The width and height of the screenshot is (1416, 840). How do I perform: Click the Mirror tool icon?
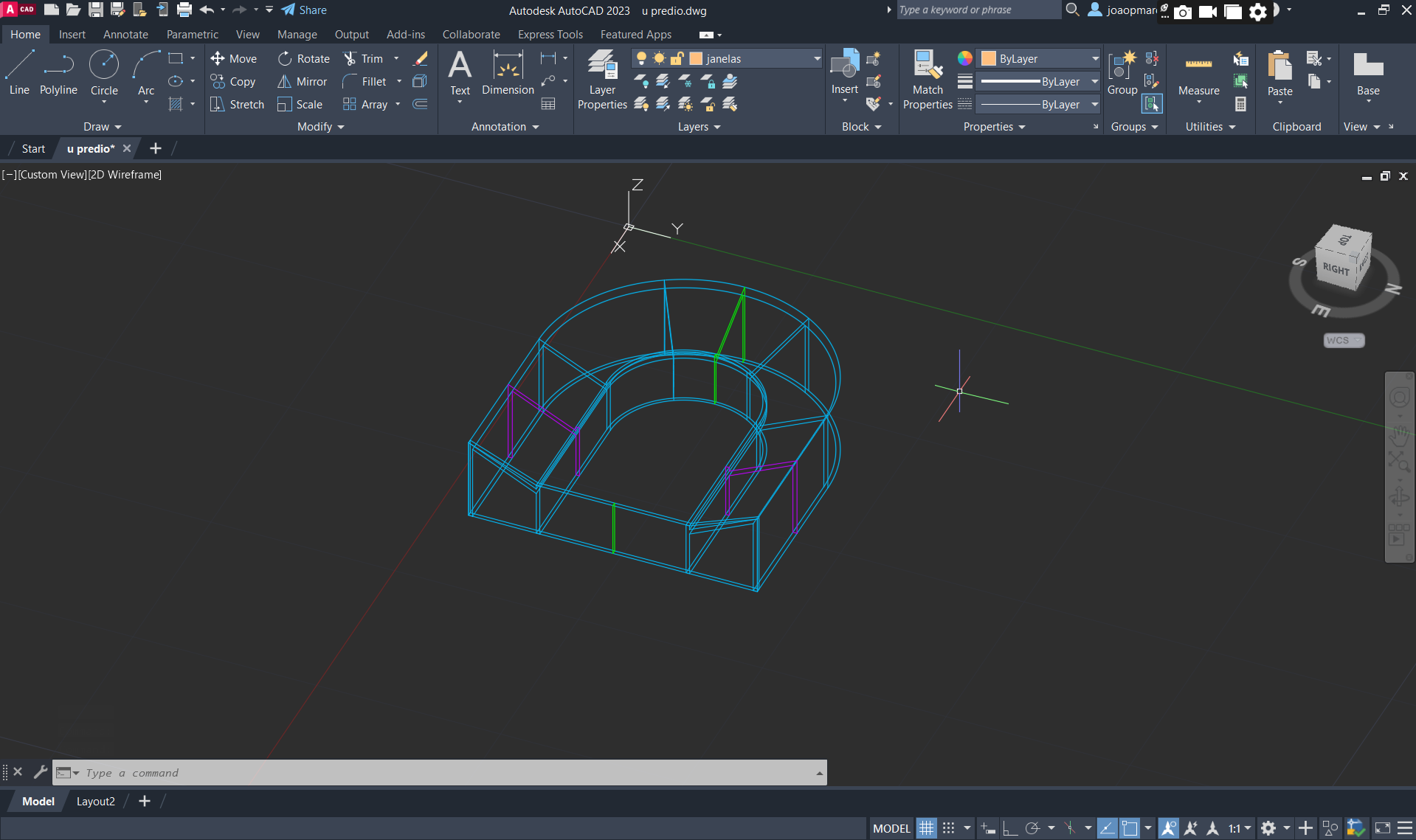pyautogui.click(x=284, y=82)
